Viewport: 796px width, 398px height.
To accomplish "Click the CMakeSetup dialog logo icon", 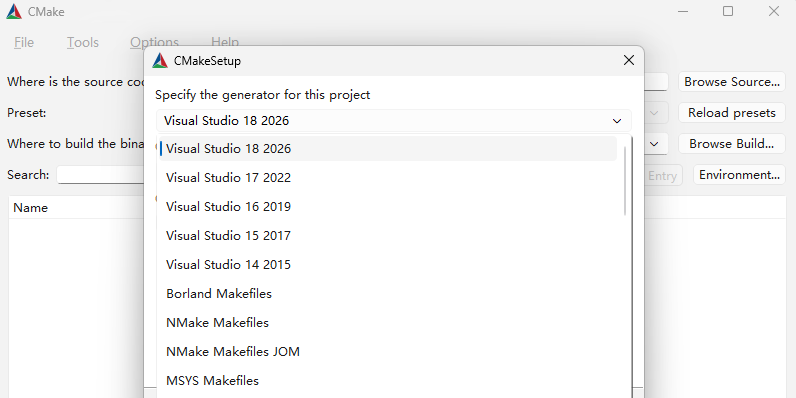I will click(160, 60).
